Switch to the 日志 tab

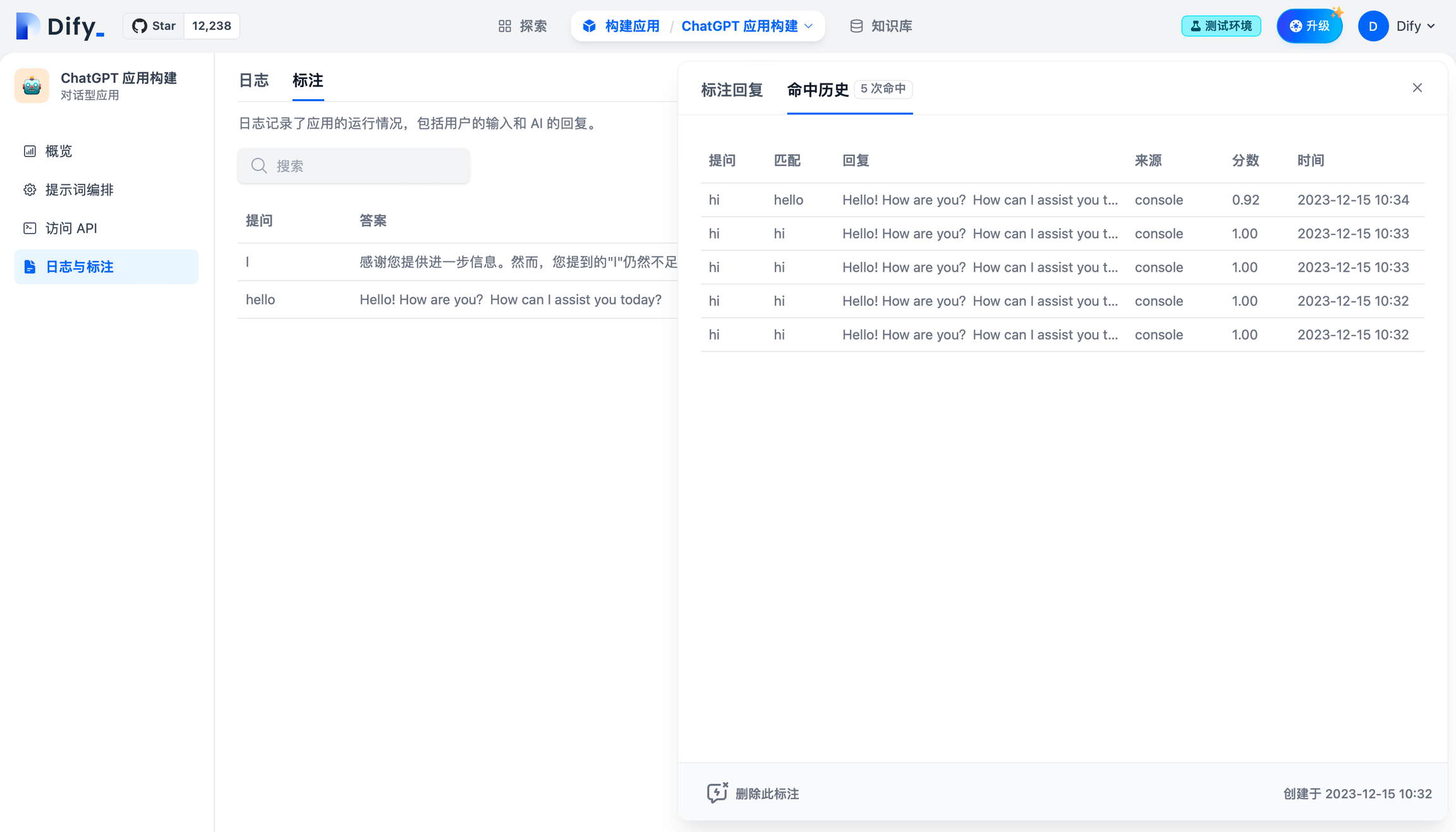click(x=254, y=80)
